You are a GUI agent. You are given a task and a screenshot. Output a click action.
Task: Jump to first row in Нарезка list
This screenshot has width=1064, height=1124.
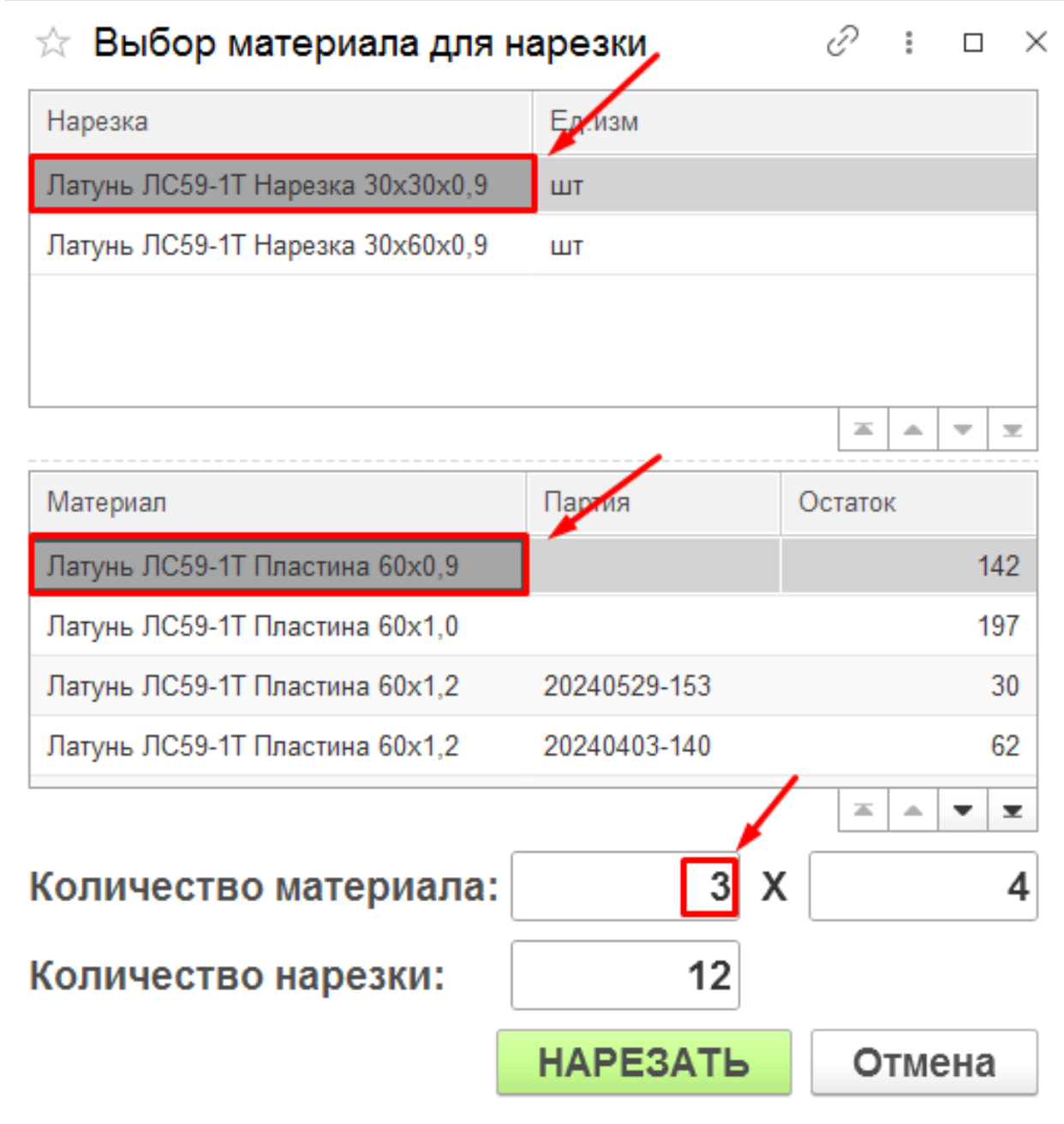pyautogui.click(x=864, y=429)
